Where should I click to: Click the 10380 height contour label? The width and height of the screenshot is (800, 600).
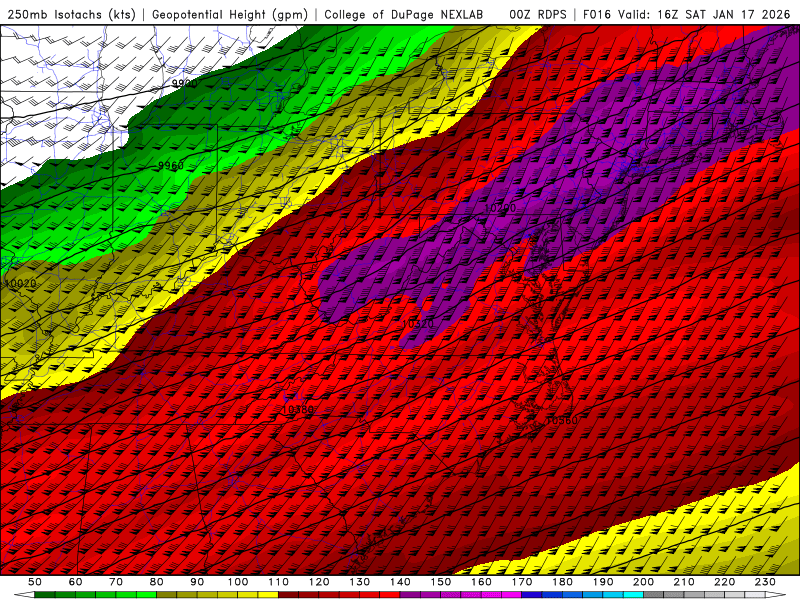(297, 409)
